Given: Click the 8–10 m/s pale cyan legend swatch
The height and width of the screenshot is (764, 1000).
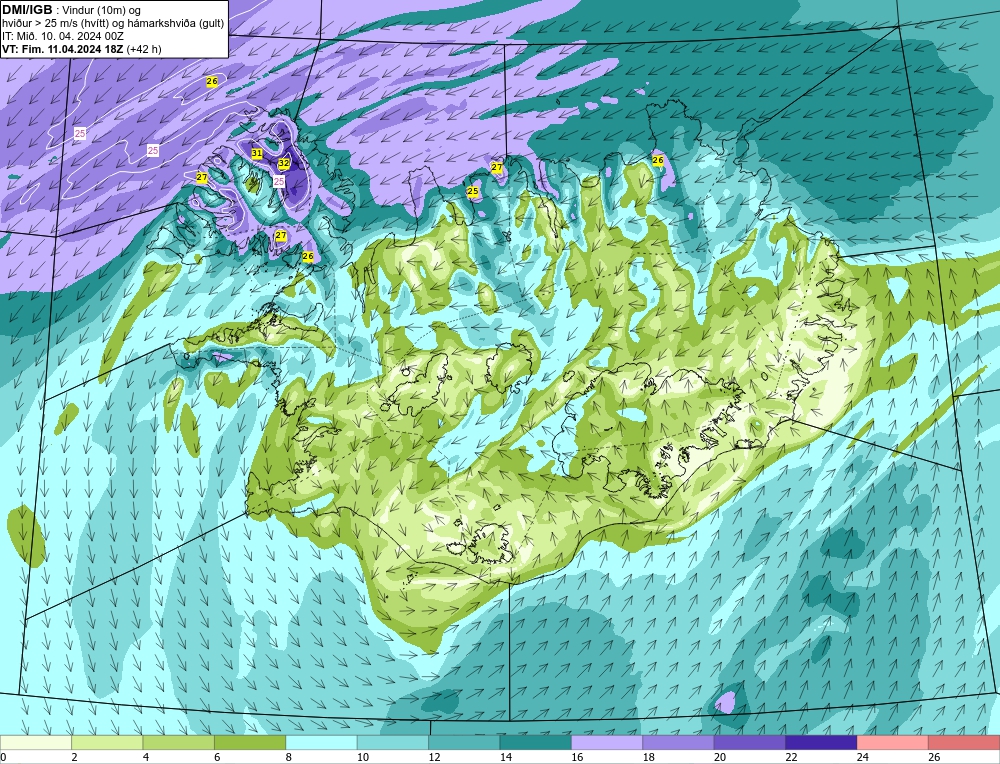Looking at the screenshot, I should pos(321,742).
